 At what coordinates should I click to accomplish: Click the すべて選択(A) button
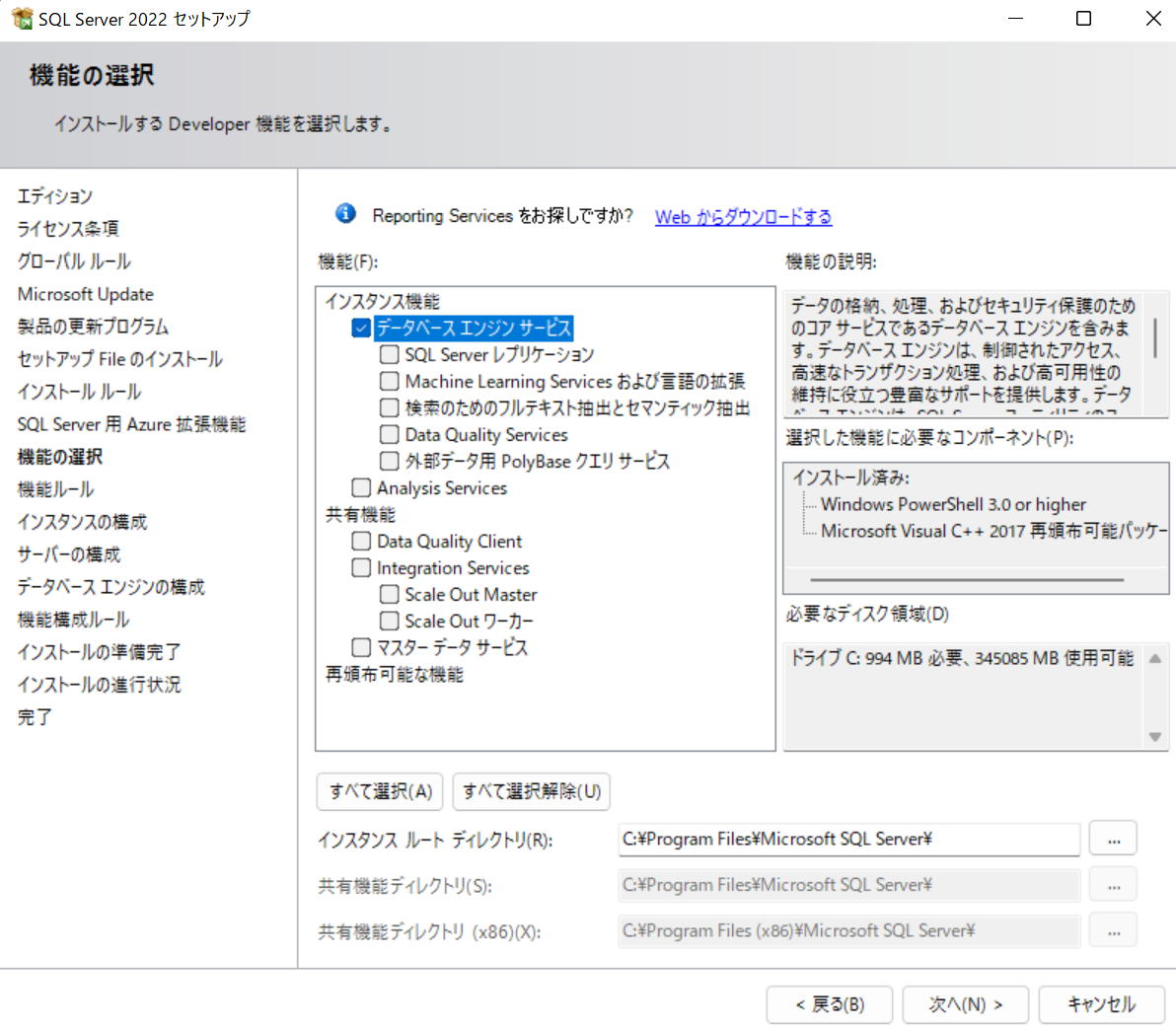pyautogui.click(x=380, y=791)
